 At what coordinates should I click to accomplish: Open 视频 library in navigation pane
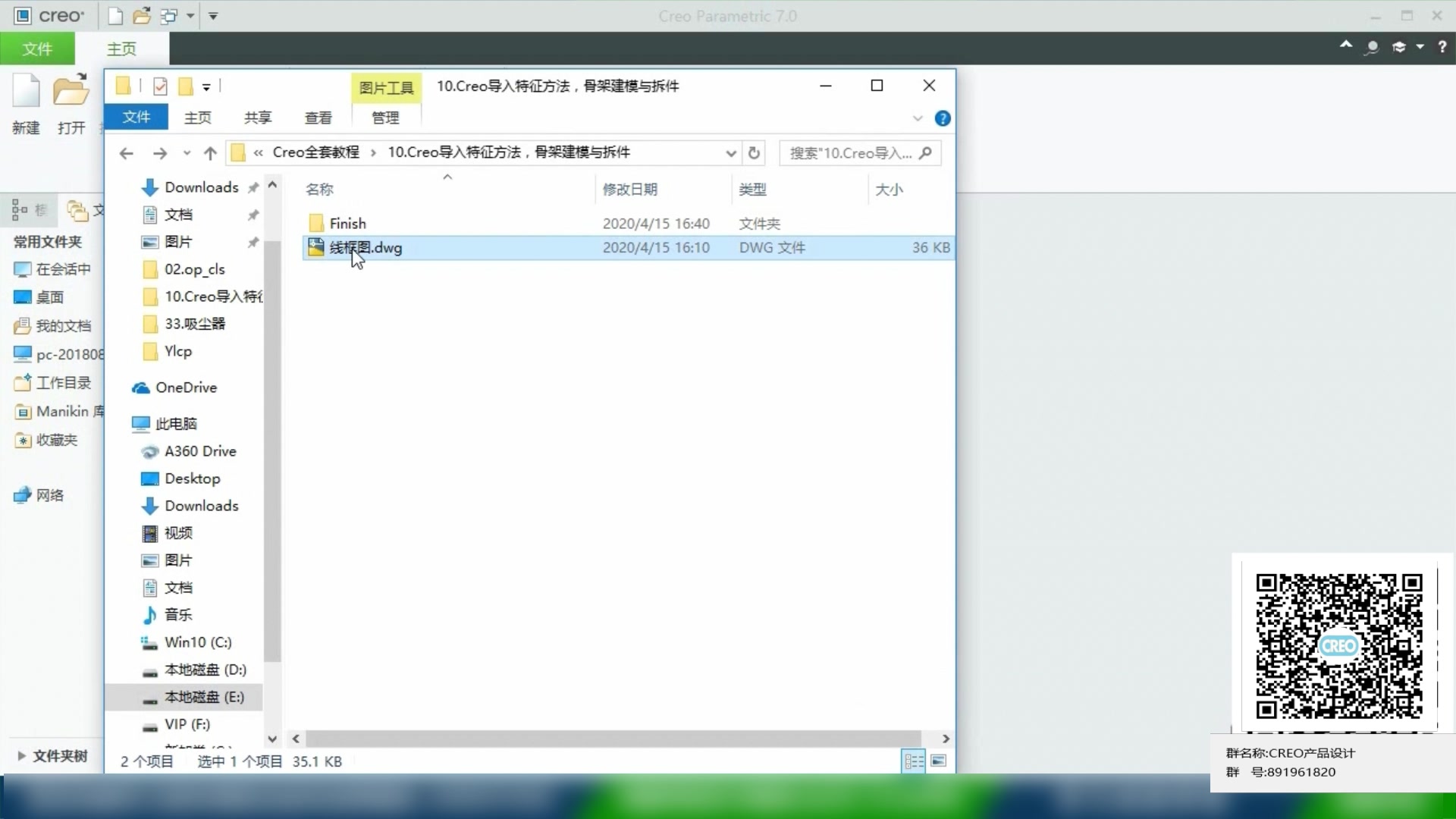point(178,533)
